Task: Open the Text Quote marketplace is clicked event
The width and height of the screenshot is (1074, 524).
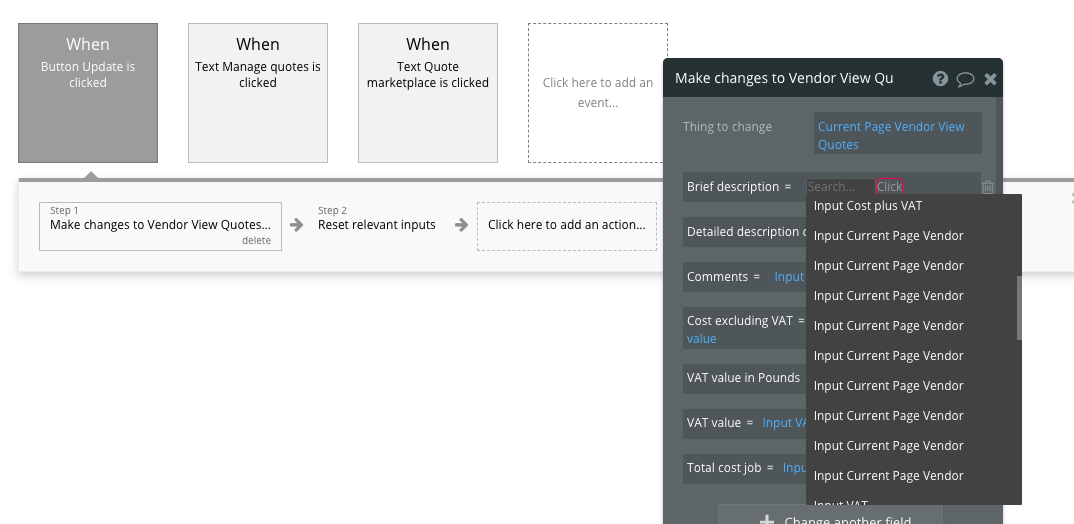Action: tap(428, 92)
